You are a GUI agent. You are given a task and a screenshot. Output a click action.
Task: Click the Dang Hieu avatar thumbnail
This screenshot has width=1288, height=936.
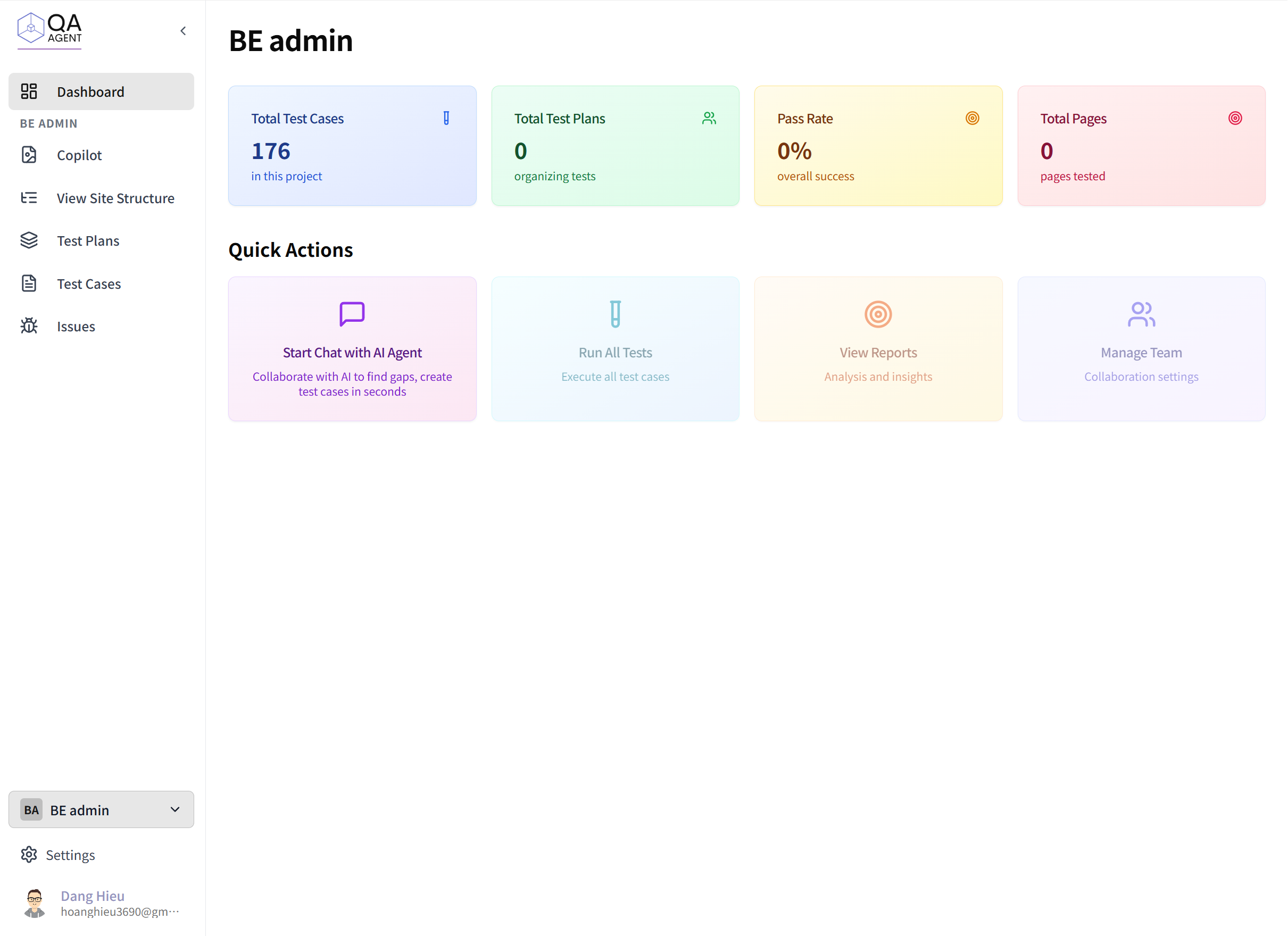coord(35,902)
